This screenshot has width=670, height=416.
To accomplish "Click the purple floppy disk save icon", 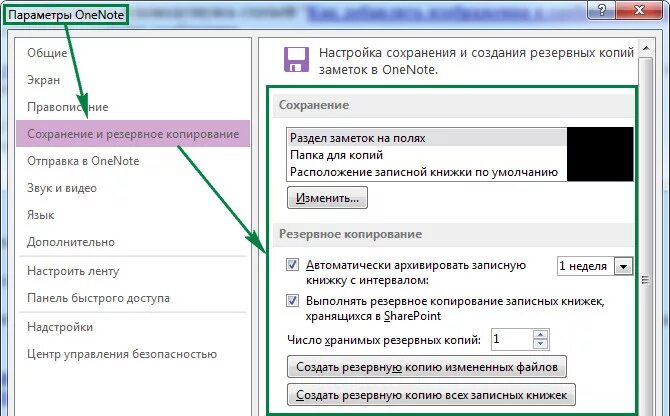I will 297,60.
